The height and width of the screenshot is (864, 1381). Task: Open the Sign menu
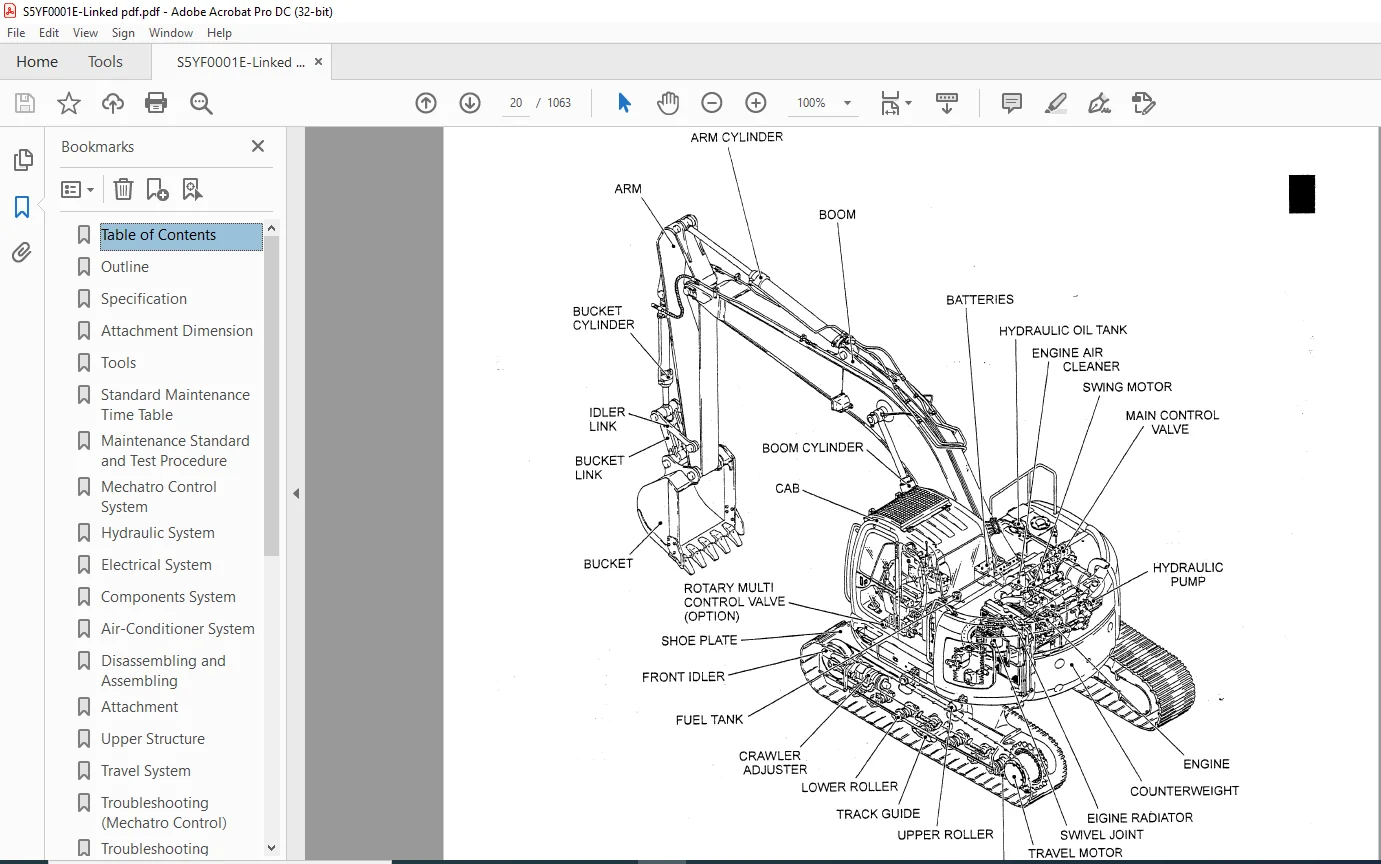pyautogui.click(x=123, y=33)
